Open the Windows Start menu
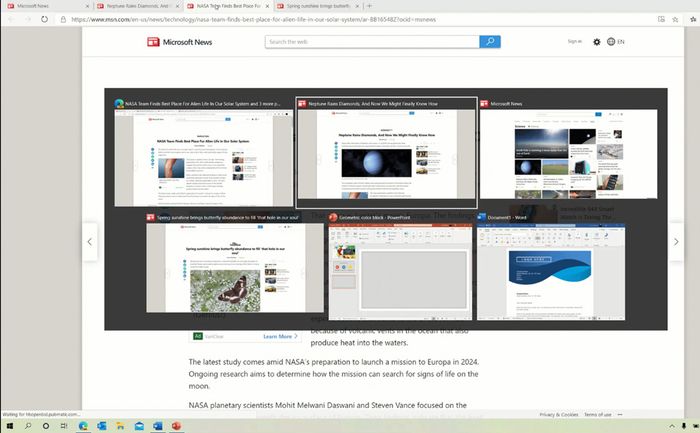 9,426
